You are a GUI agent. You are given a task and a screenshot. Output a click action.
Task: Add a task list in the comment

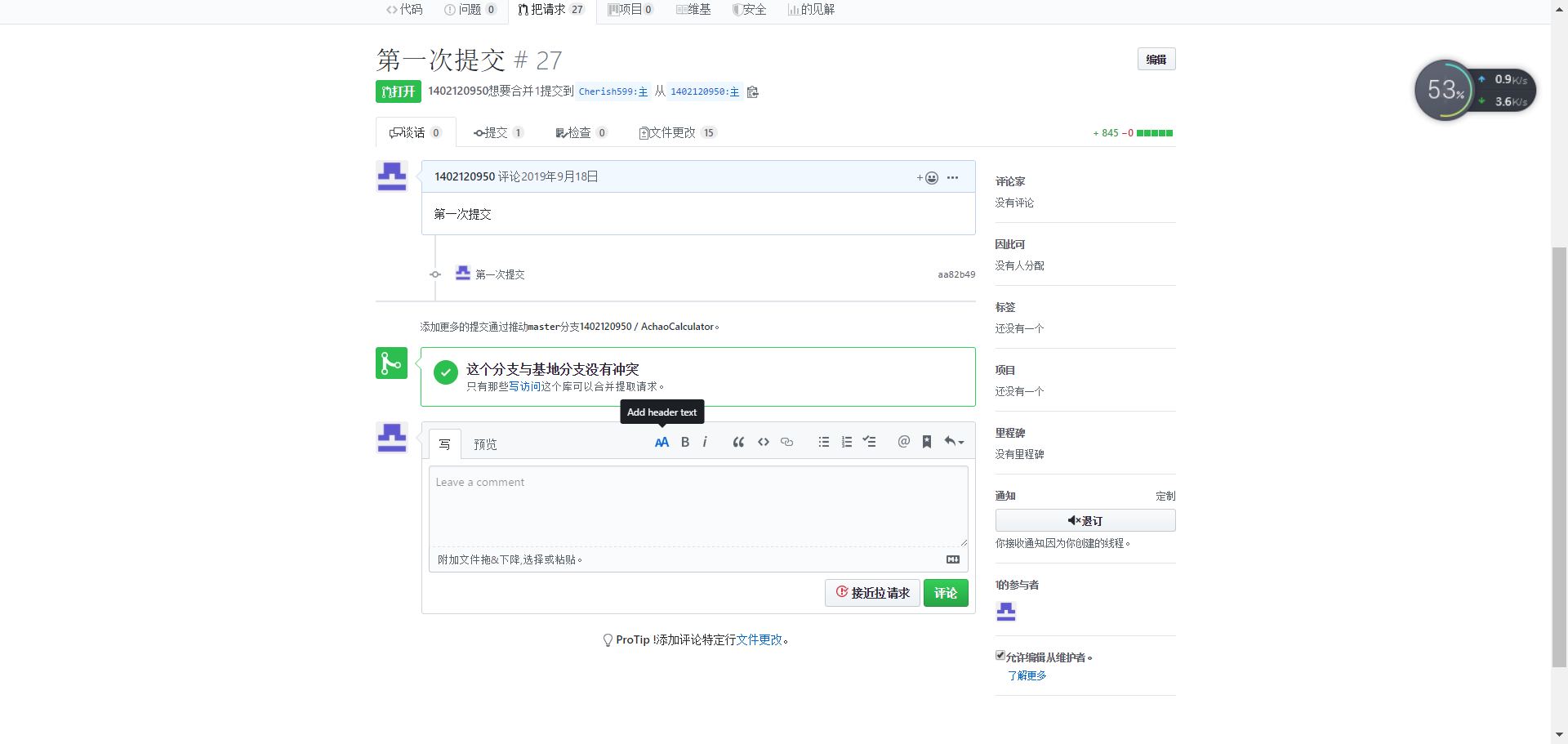tap(869, 442)
